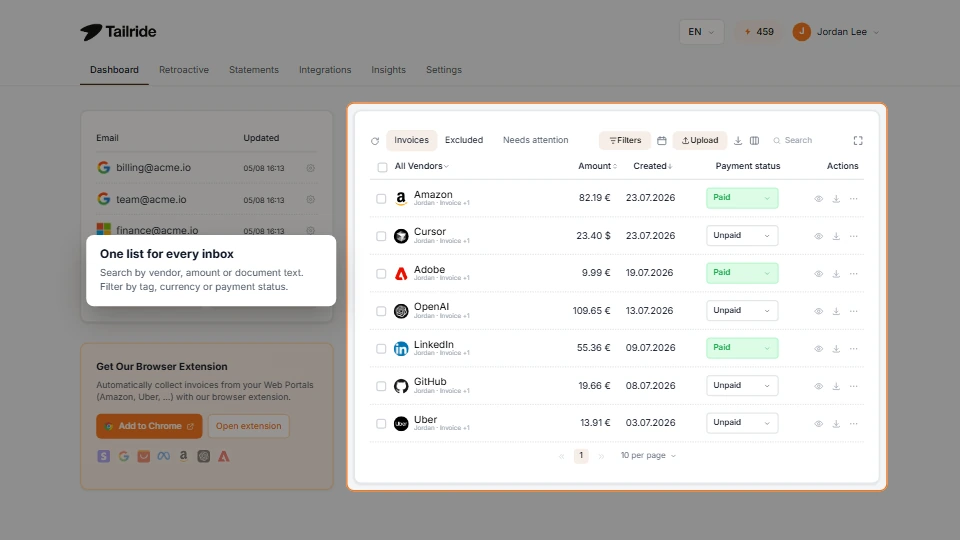Open more actions for LinkedIn invoice
960x540 pixels.
[853, 349]
